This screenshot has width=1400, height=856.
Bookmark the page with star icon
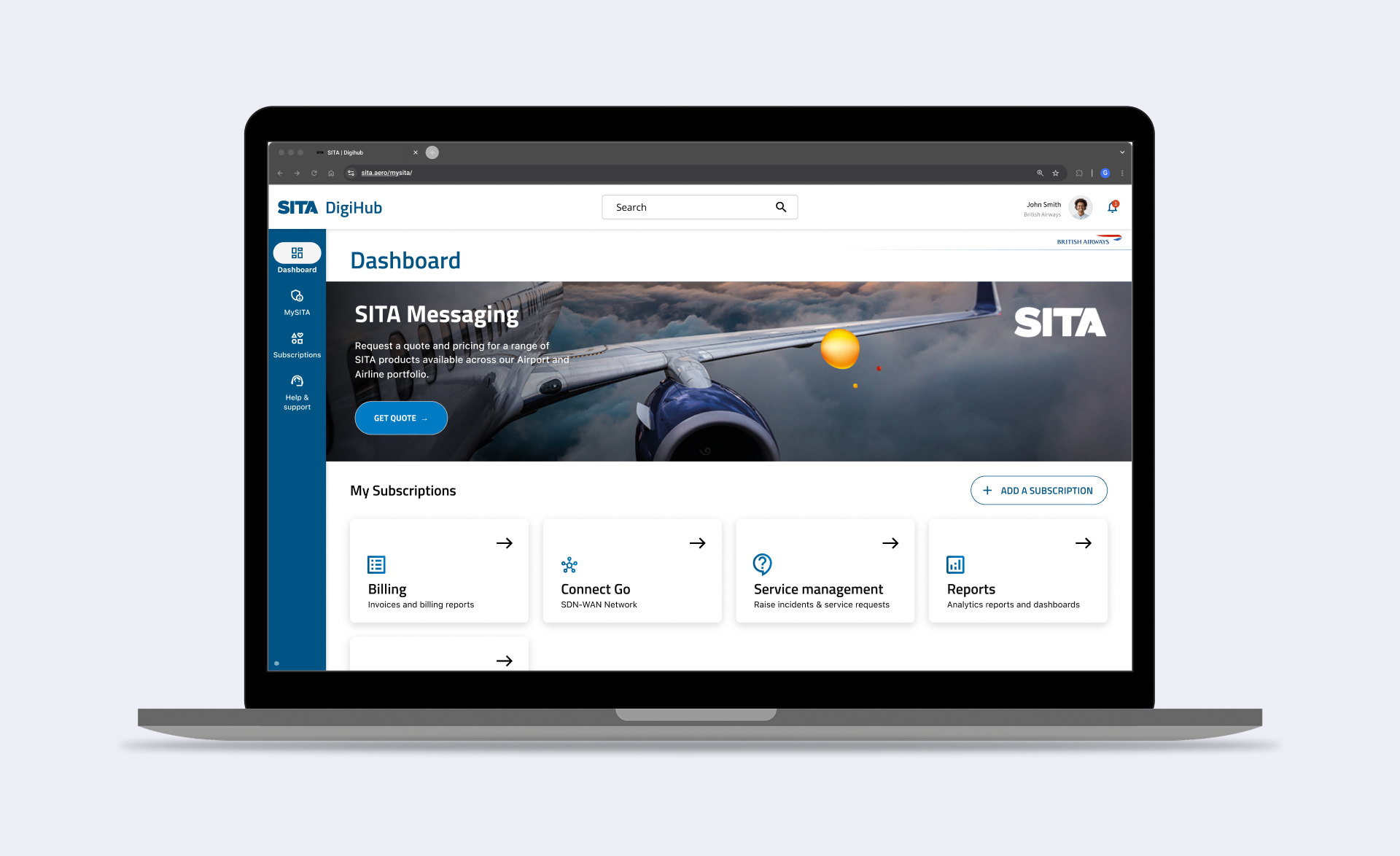tap(1055, 173)
